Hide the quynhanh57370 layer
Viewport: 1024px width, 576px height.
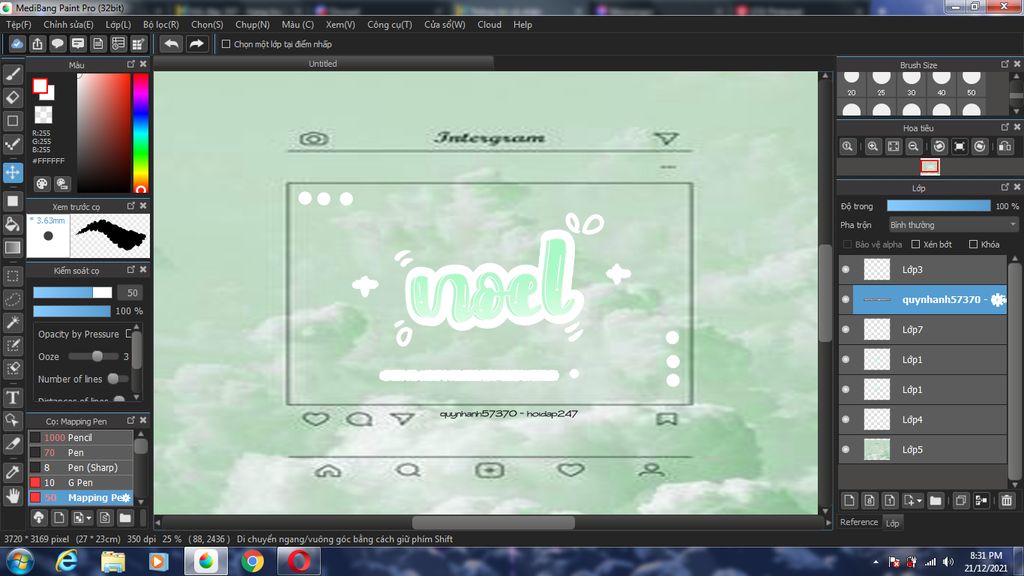point(846,299)
